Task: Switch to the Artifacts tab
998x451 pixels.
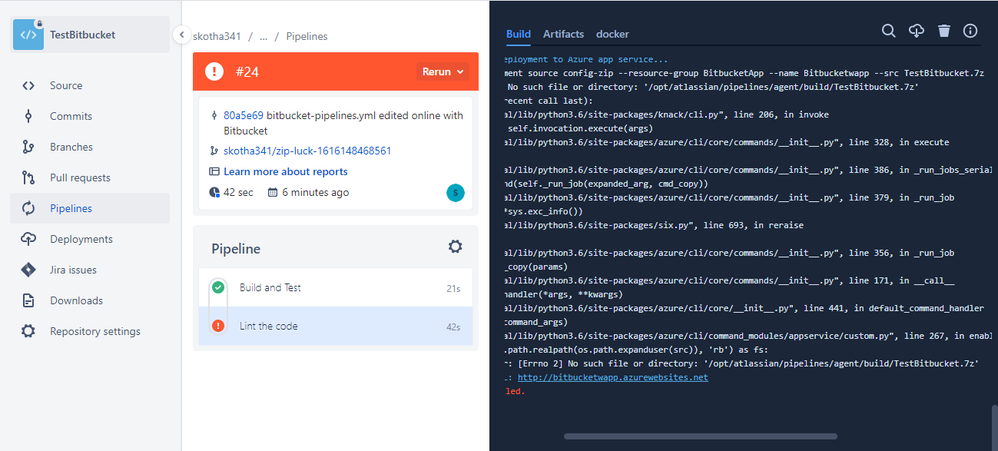Action: click(563, 34)
